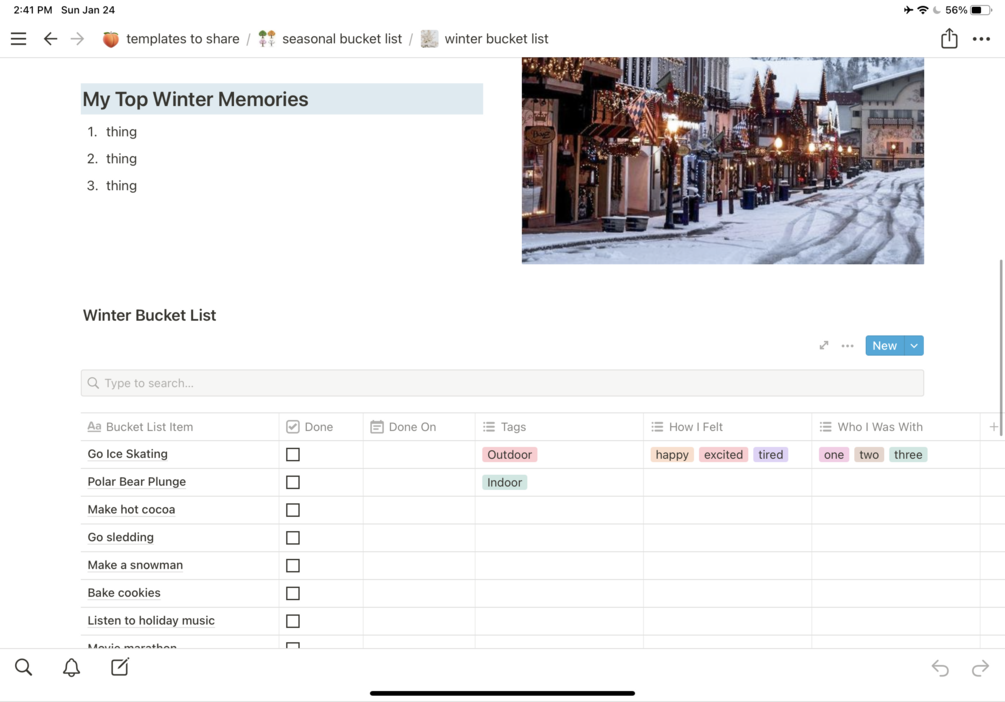Navigate to templates to share breadcrumb

183,39
